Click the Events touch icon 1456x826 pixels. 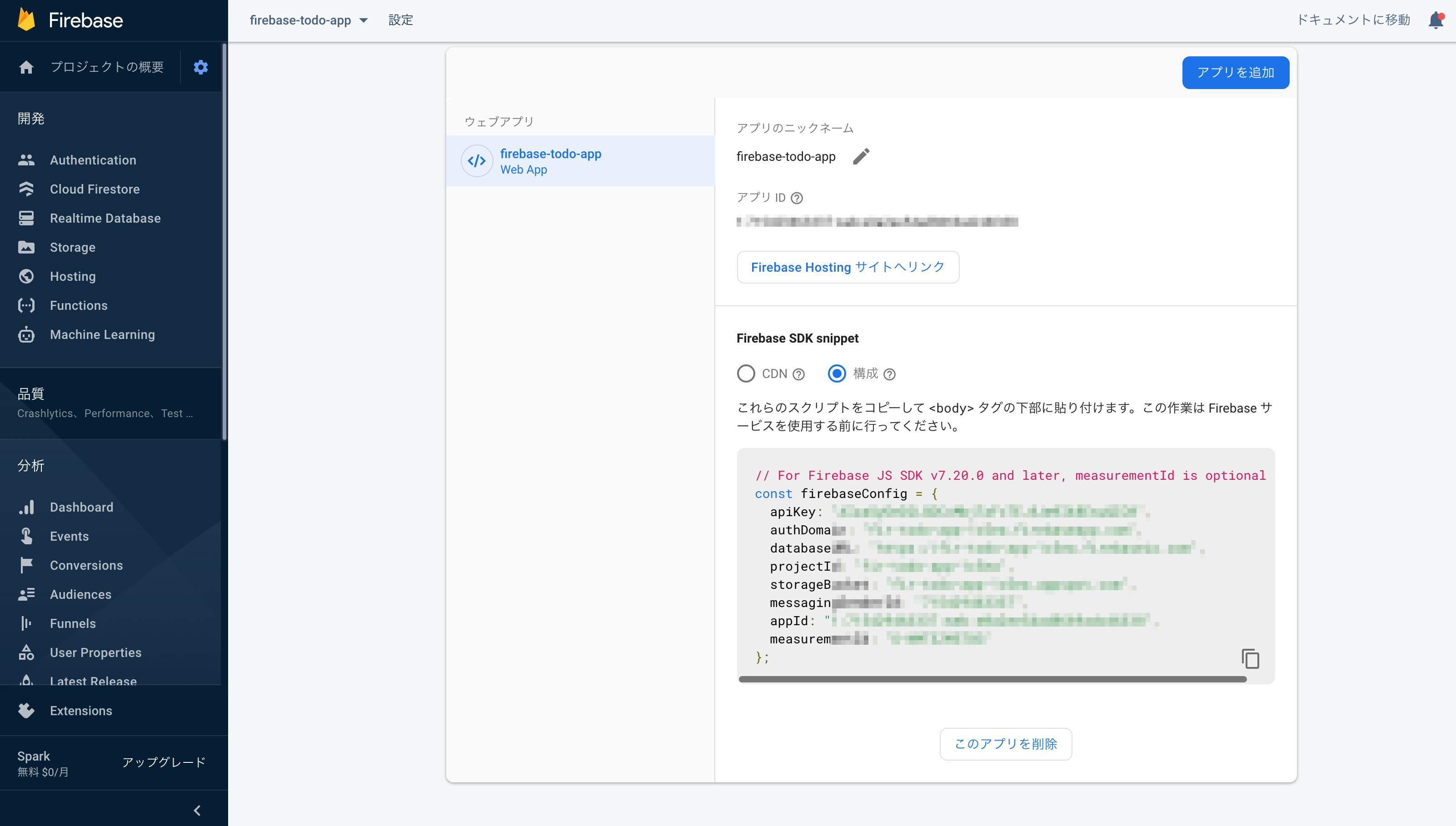pyautogui.click(x=26, y=536)
